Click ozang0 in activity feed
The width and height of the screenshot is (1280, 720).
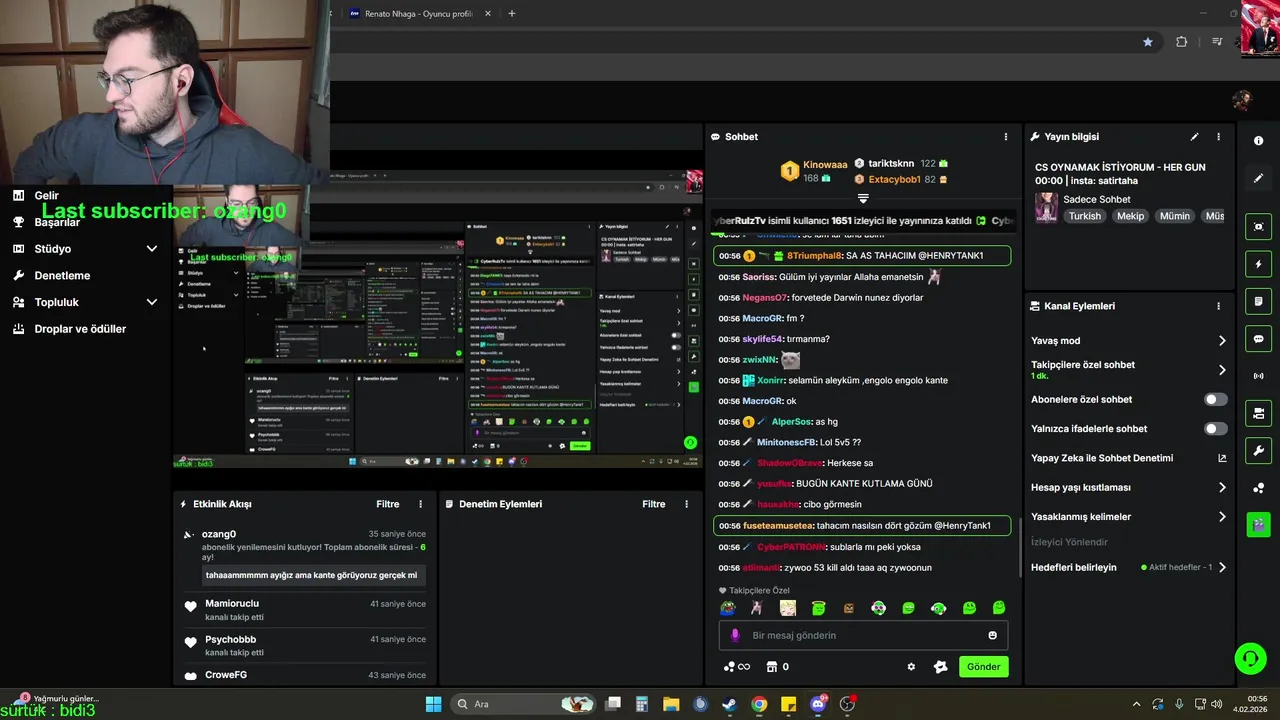[x=219, y=534]
